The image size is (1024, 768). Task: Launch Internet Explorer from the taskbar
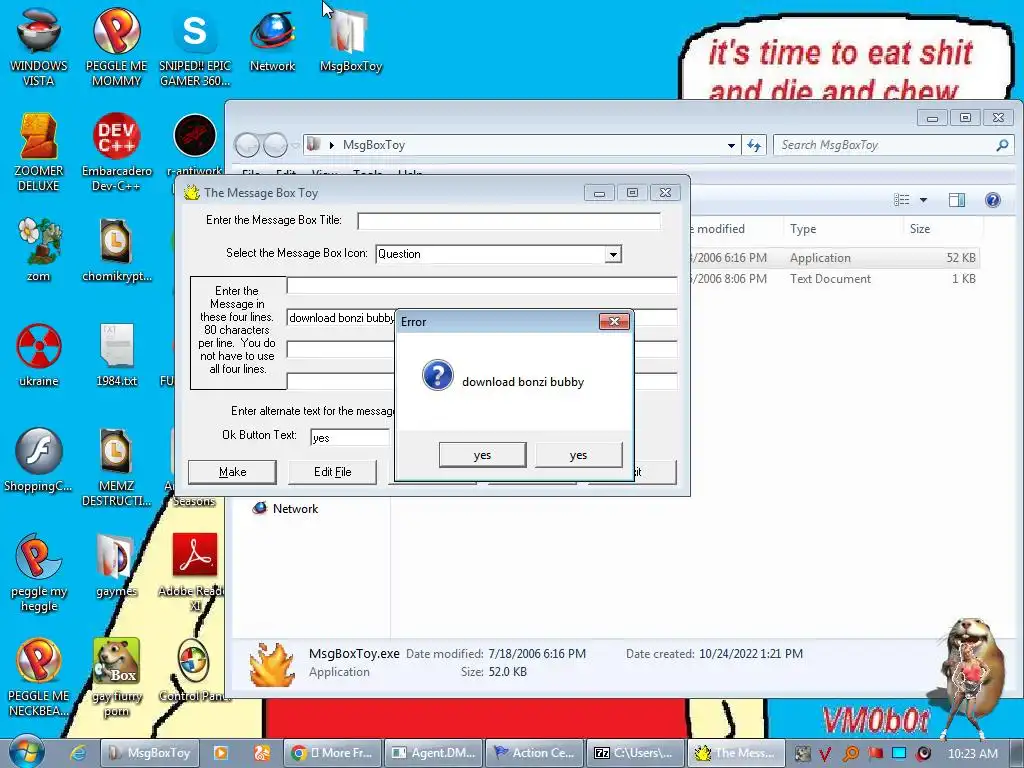(78, 753)
